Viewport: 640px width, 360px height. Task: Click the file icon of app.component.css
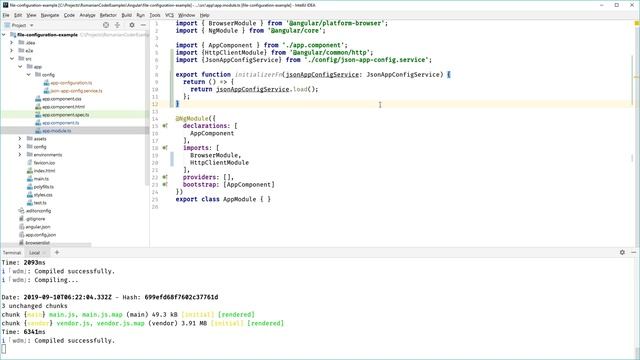[x=38, y=99]
